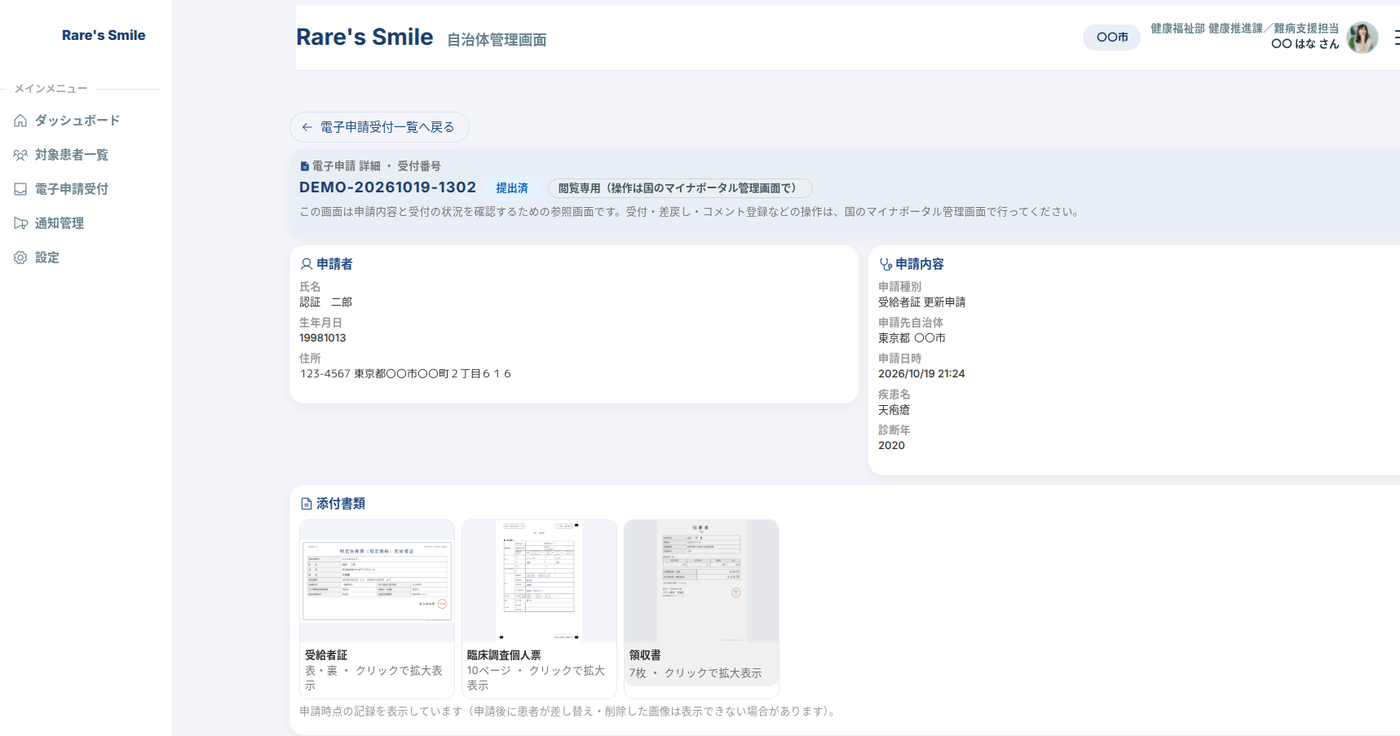The image size is (1400, 736).
Task: Click the Rare's Smile header title
Action: click(365, 37)
